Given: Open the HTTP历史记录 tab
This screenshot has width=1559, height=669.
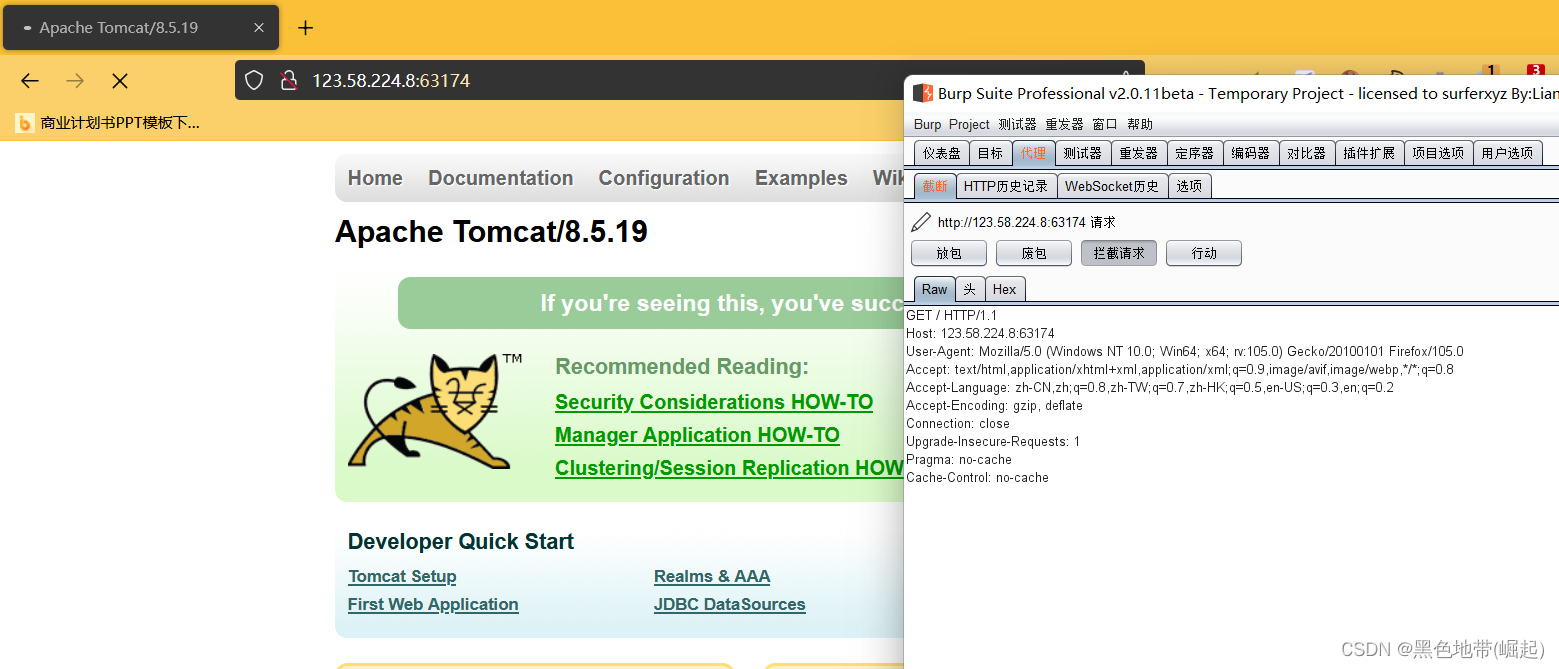Looking at the screenshot, I should coord(1006,185).
